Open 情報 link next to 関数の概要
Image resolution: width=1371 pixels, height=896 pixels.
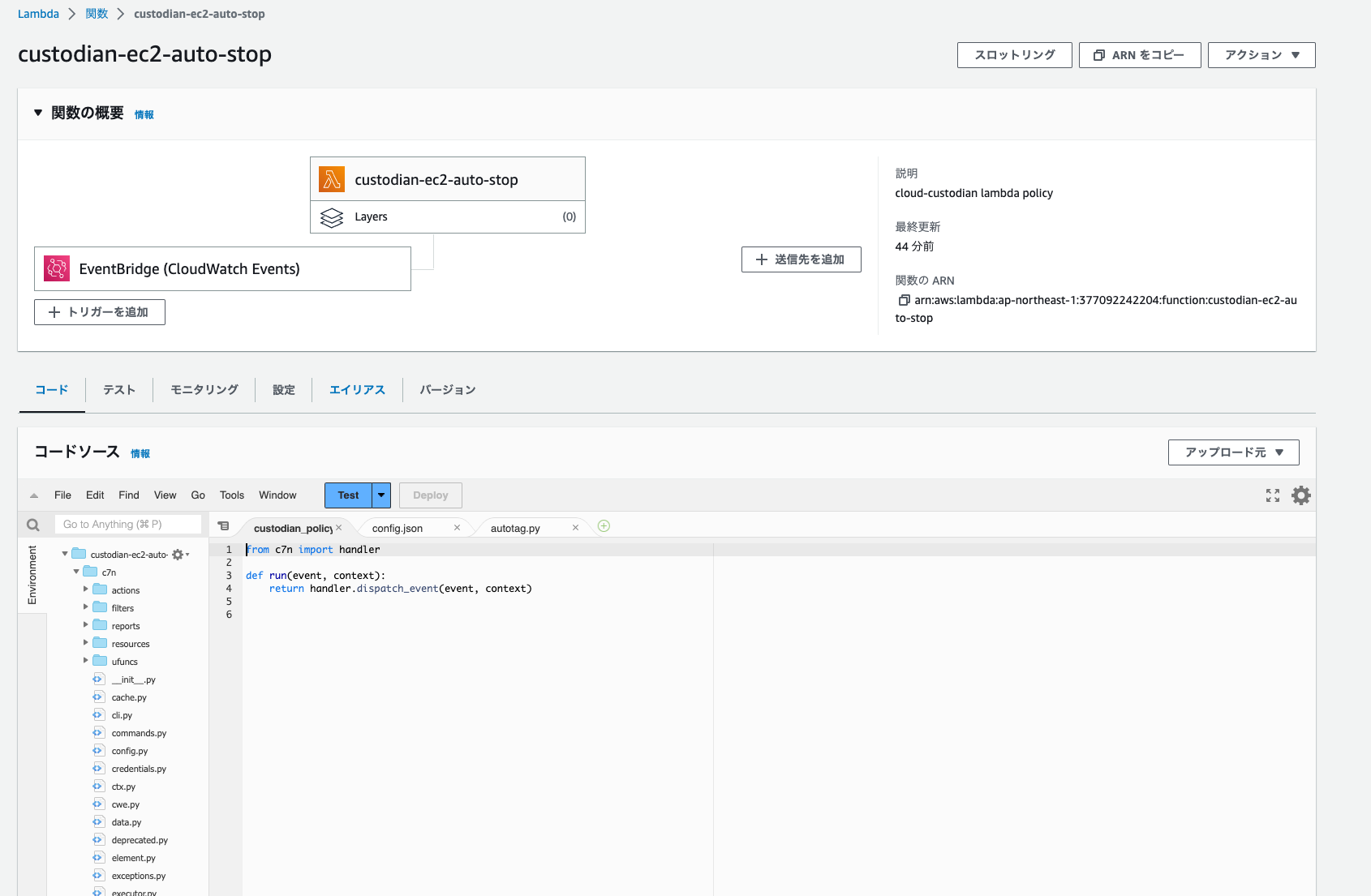144,115
